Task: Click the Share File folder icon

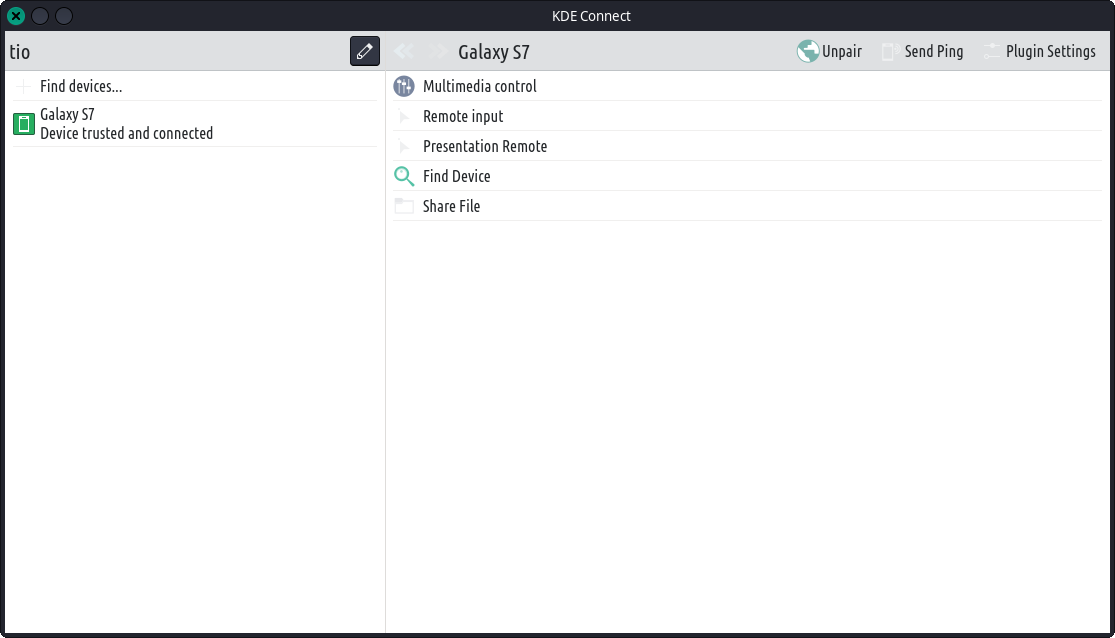Action: point(404,207)
